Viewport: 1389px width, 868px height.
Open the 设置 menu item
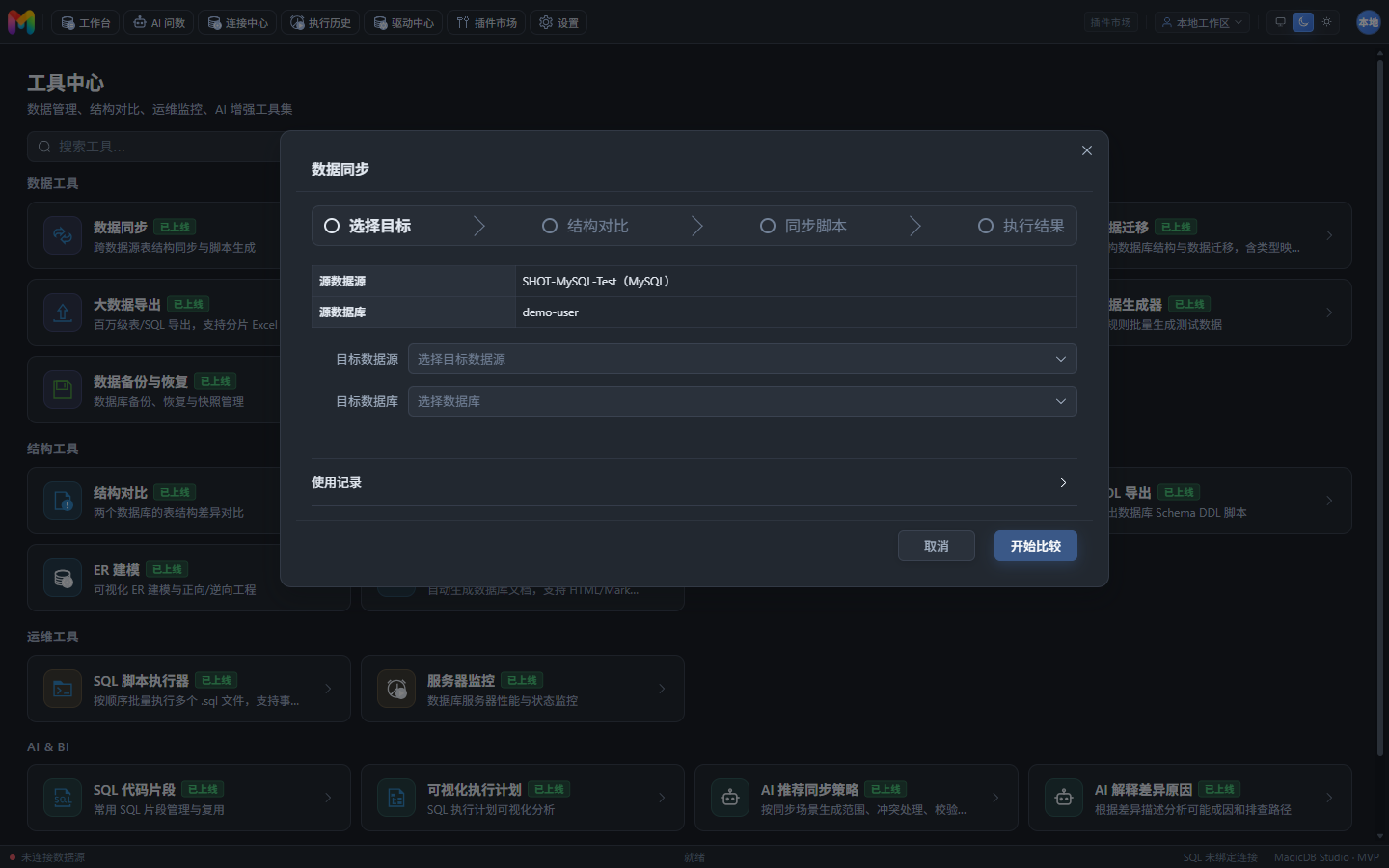[558, 22]
